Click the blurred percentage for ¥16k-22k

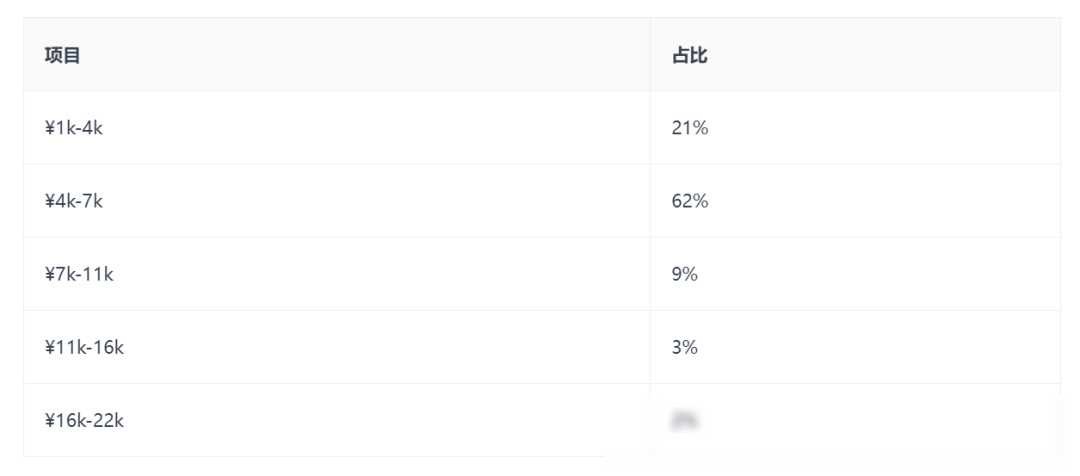(x=684, y=420)
